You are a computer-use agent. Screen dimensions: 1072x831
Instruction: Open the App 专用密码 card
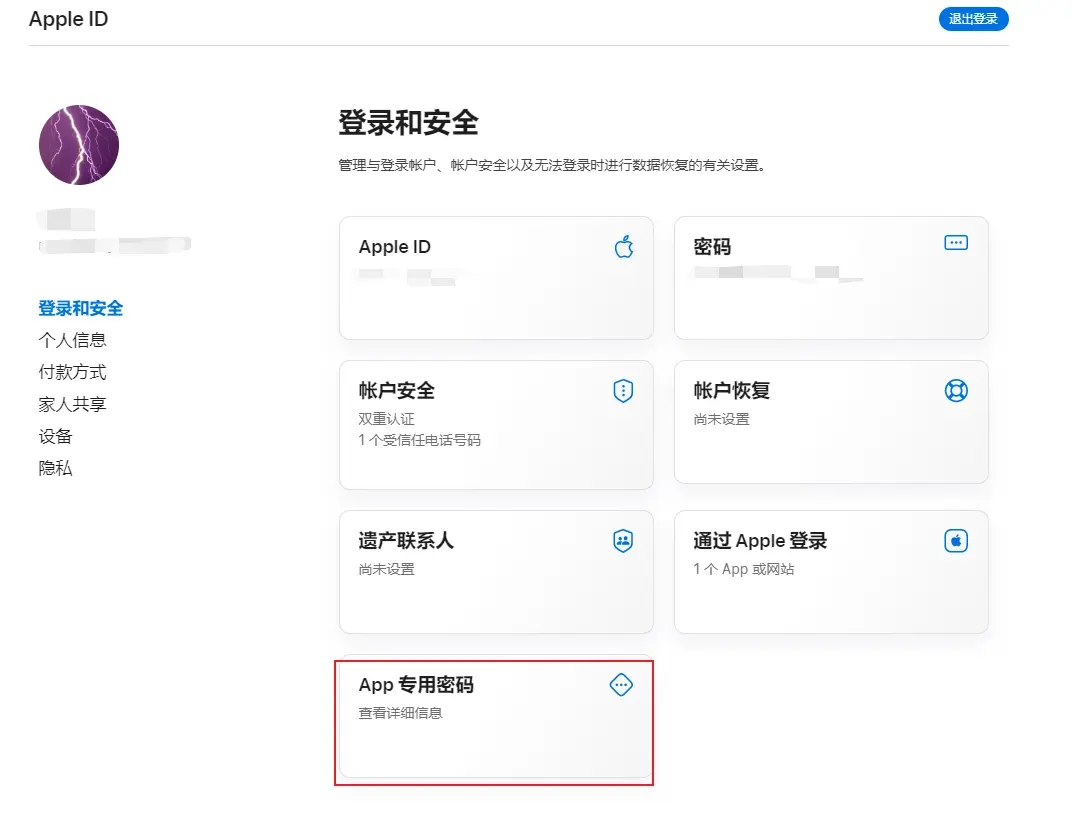coord(497,720)
